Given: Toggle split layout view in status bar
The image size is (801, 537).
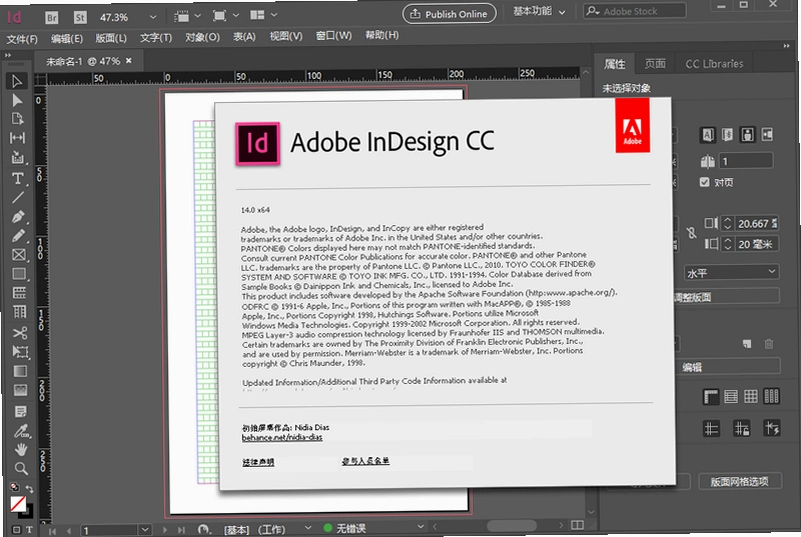Looking at the screenshot, I should click(577, 525).
